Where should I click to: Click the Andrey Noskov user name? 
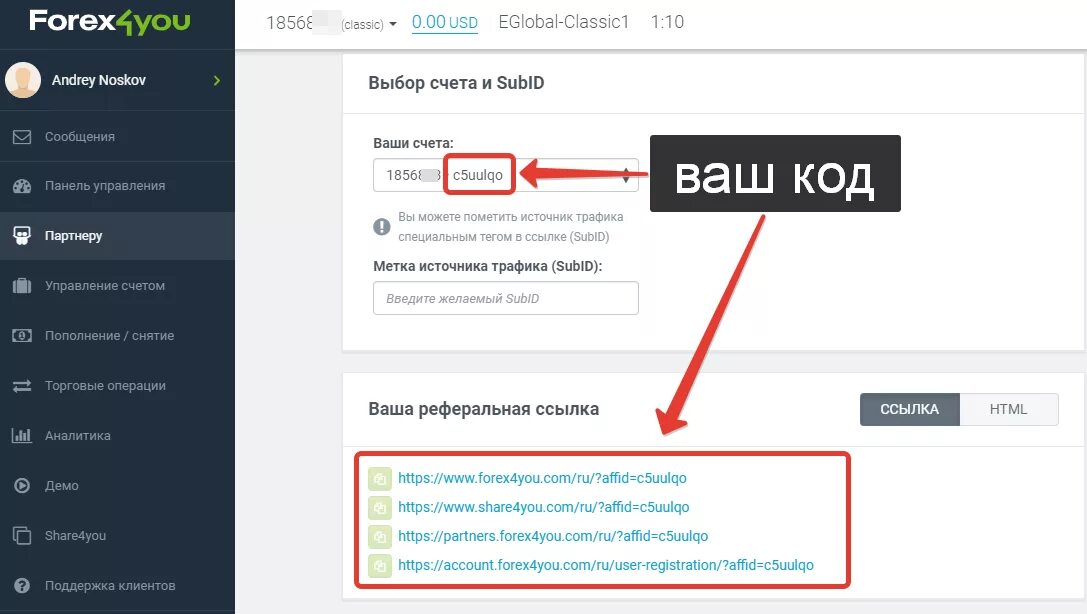tap(98, 80)
